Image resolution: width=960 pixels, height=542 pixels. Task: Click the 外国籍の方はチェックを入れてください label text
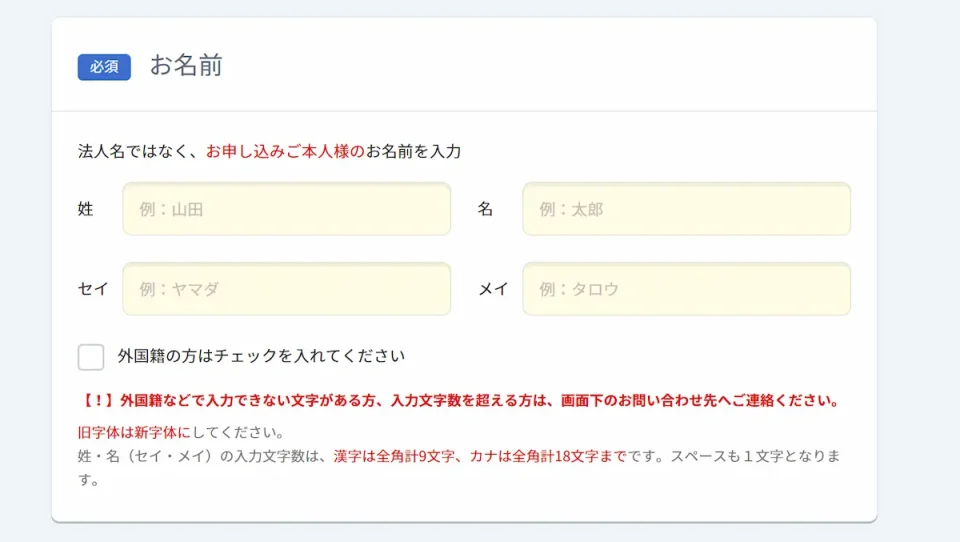tap(261, 356)
